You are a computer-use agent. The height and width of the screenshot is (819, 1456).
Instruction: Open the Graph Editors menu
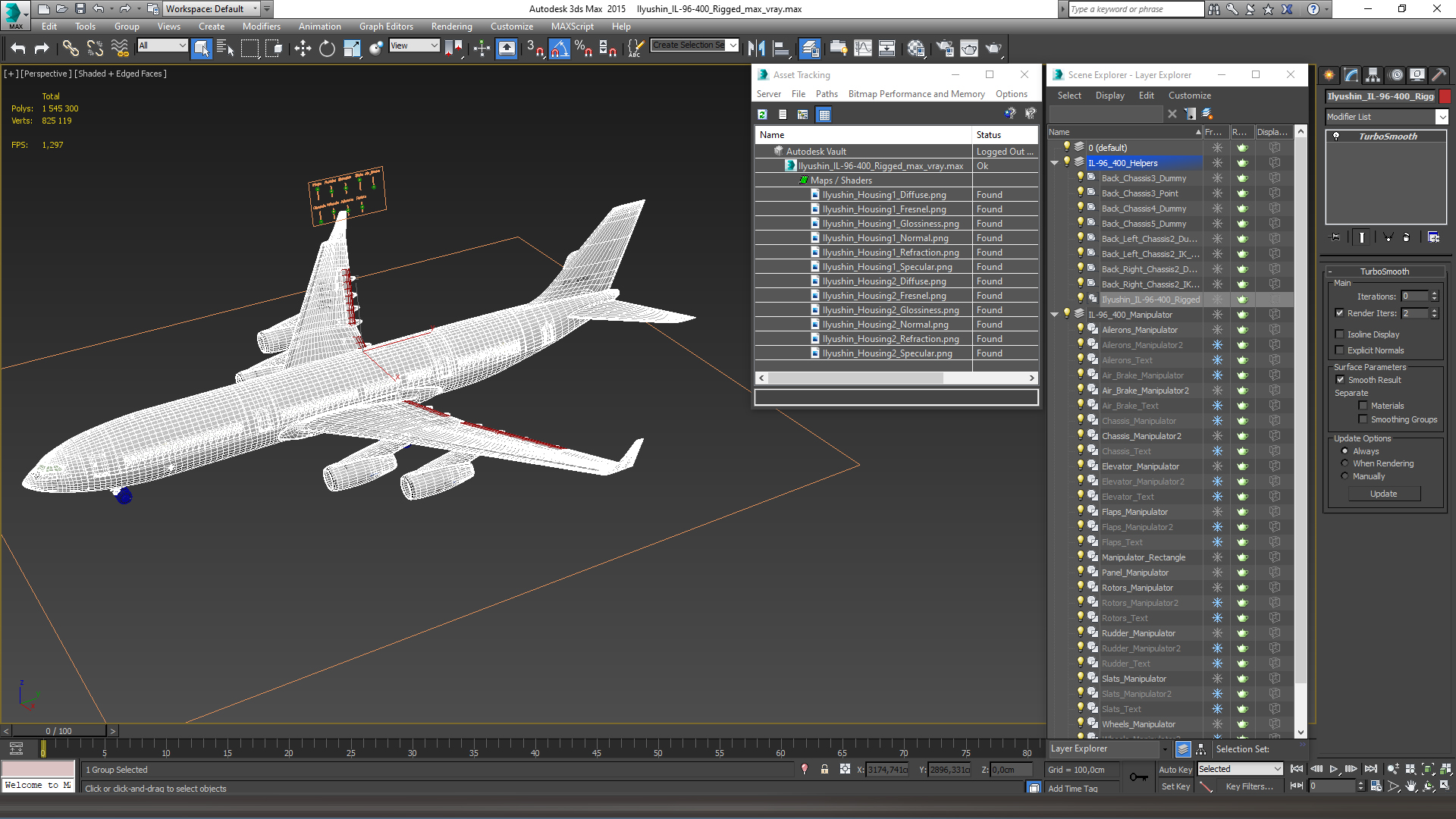click(386, 27)
